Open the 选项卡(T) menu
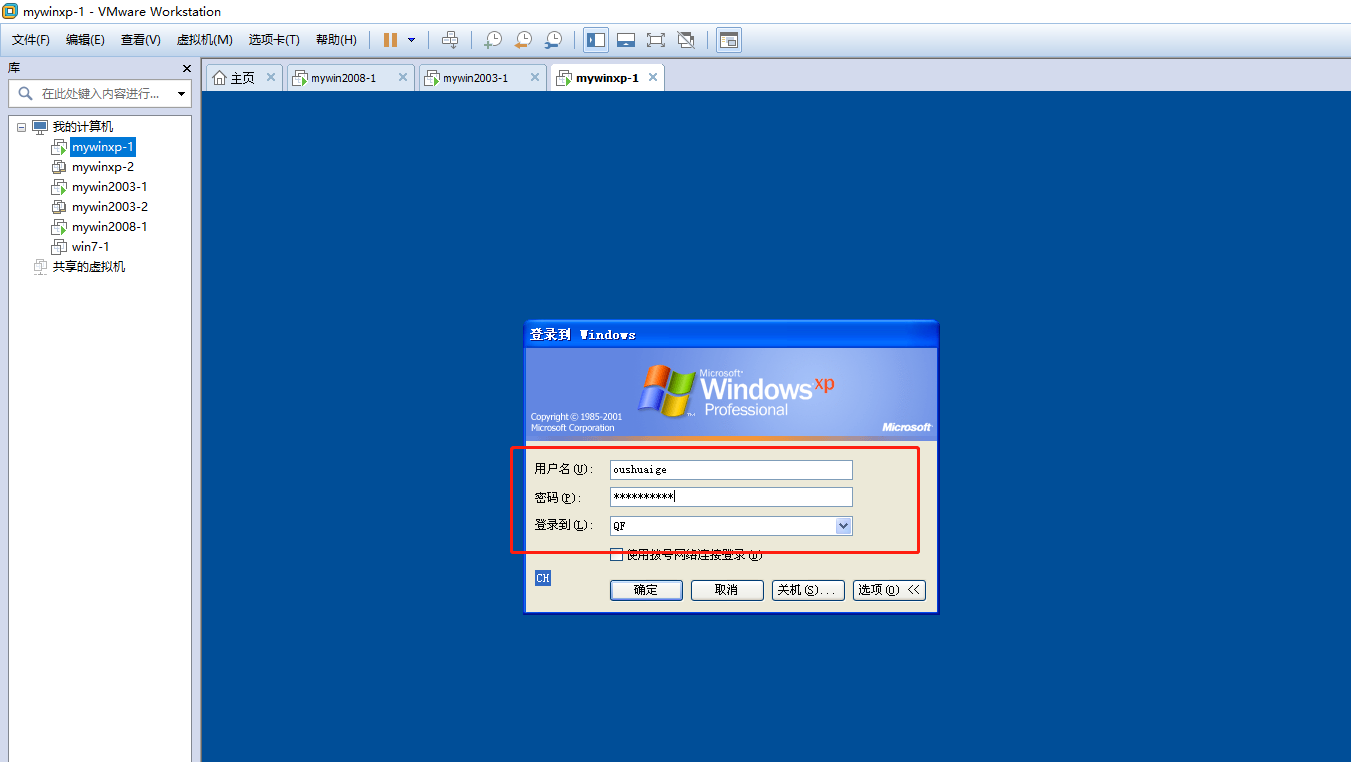Viewport: 1351px width, 762px height. tap(274, 40)
